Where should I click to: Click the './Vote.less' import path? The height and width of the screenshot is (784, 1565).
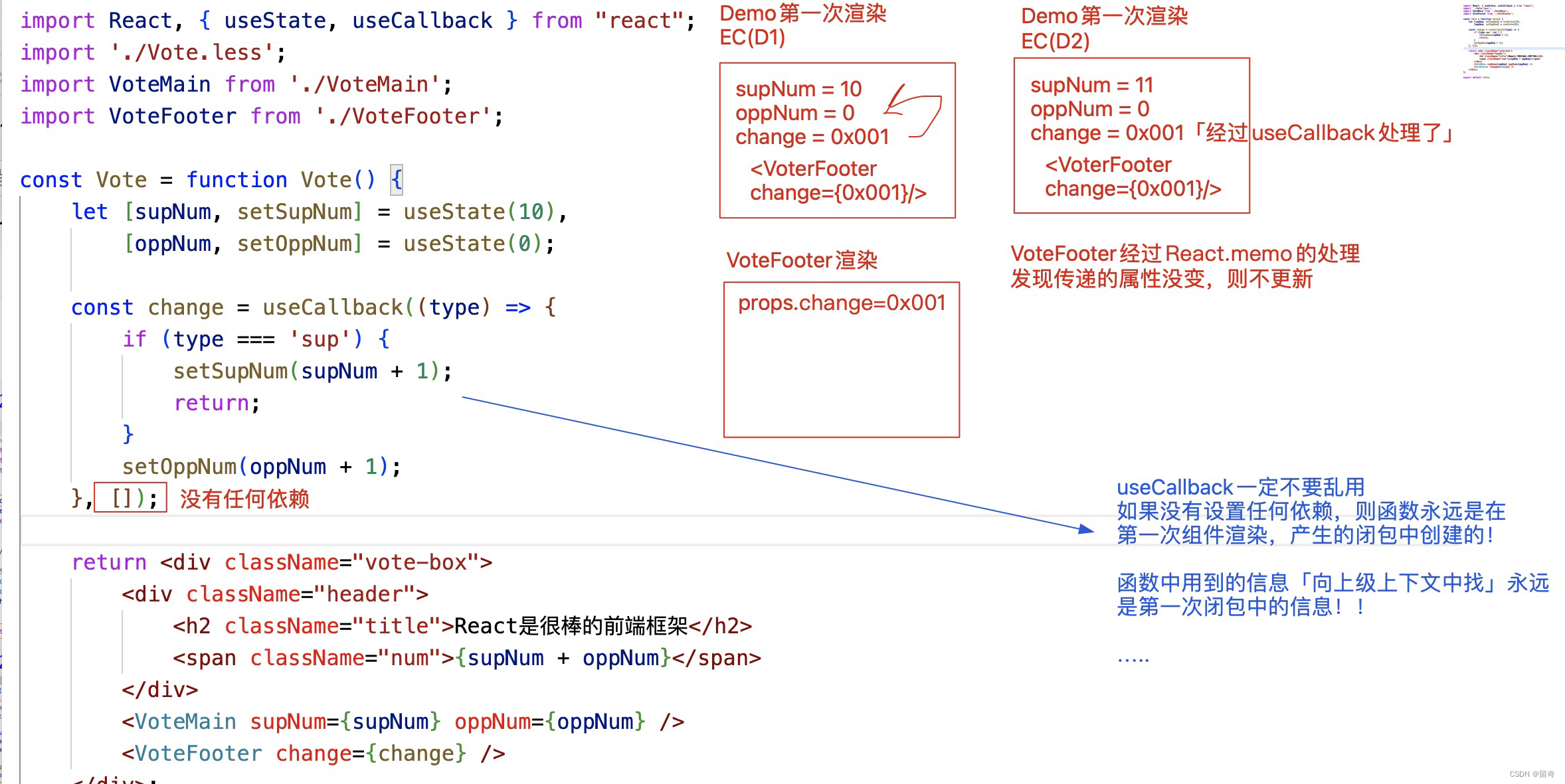pyautogui.click(x=192, y=52)
